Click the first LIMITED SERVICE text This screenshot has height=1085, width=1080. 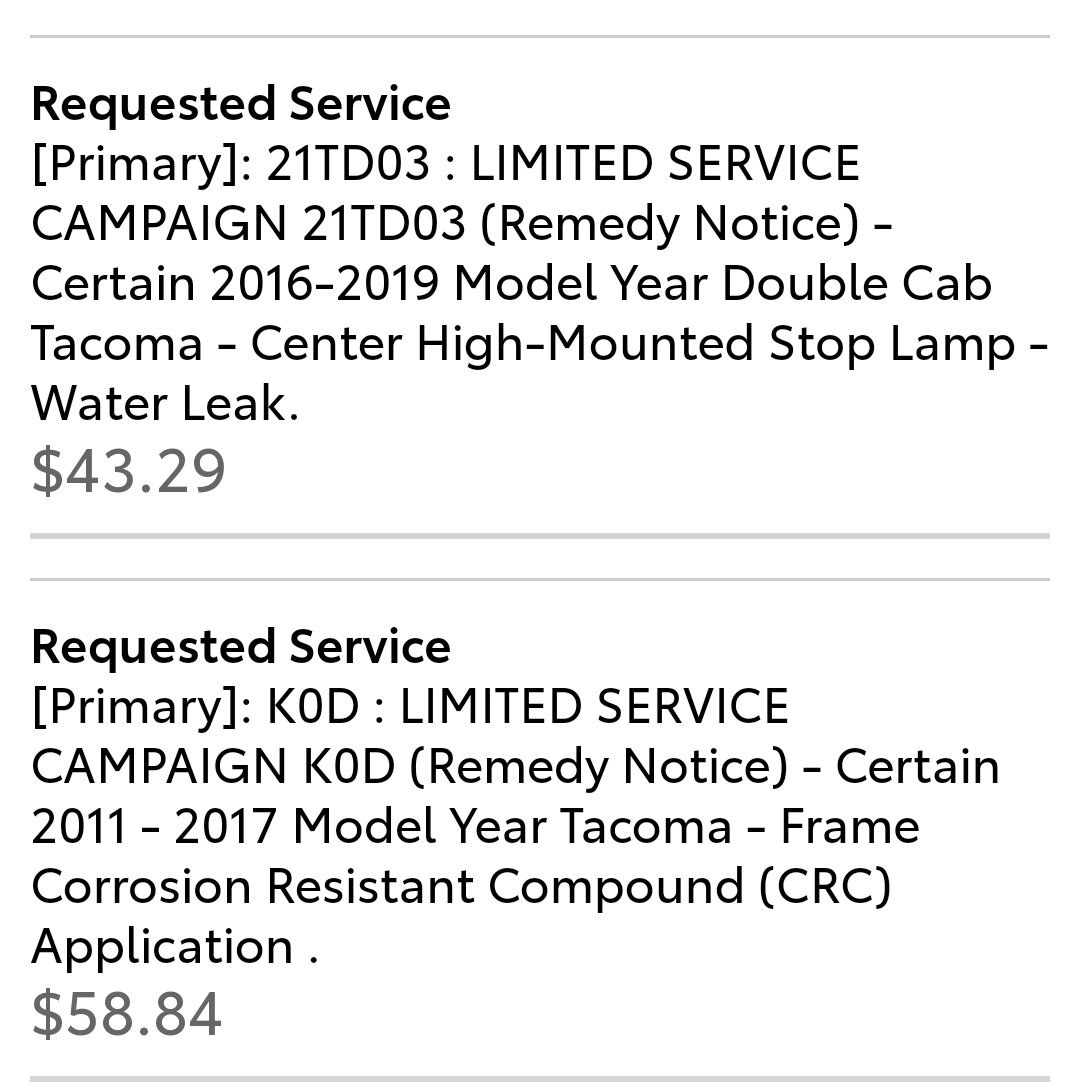coord(665,164)
